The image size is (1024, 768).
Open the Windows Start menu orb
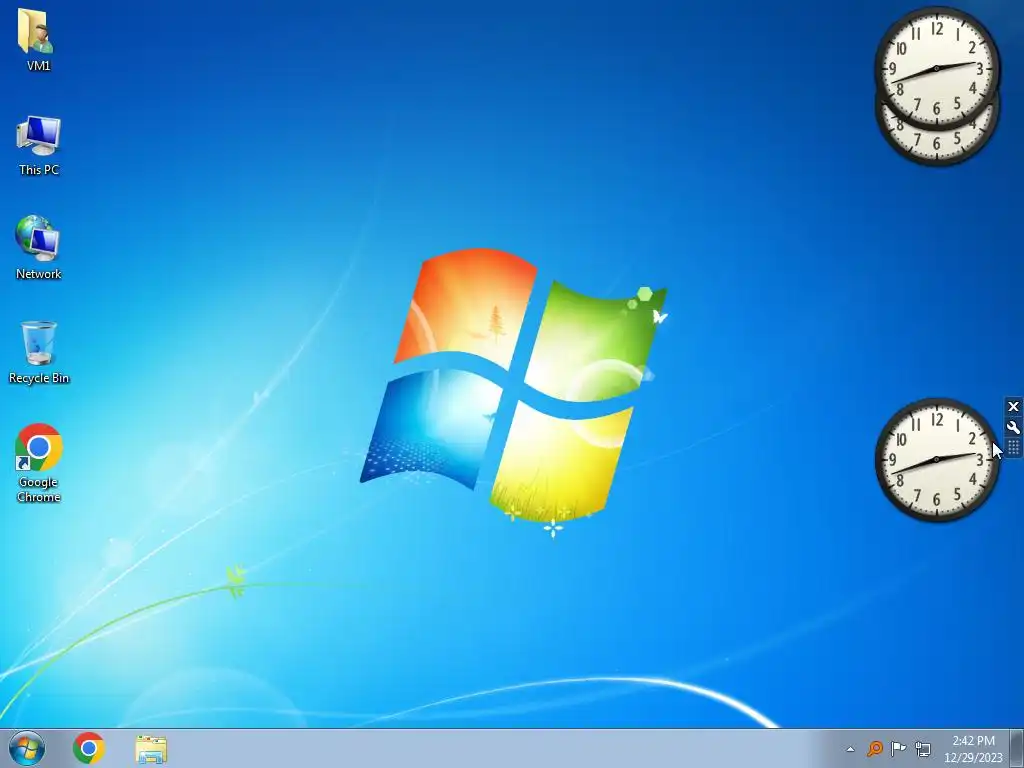27,748
